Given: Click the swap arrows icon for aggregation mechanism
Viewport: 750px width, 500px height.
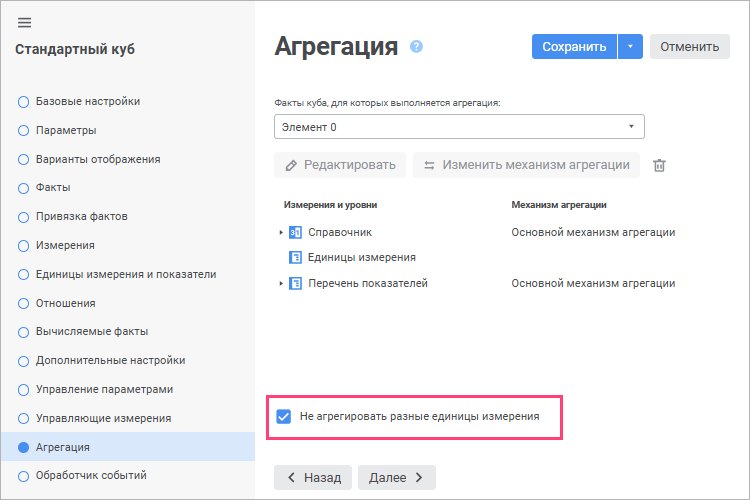Looking at the screenshot, I should 429,166.
